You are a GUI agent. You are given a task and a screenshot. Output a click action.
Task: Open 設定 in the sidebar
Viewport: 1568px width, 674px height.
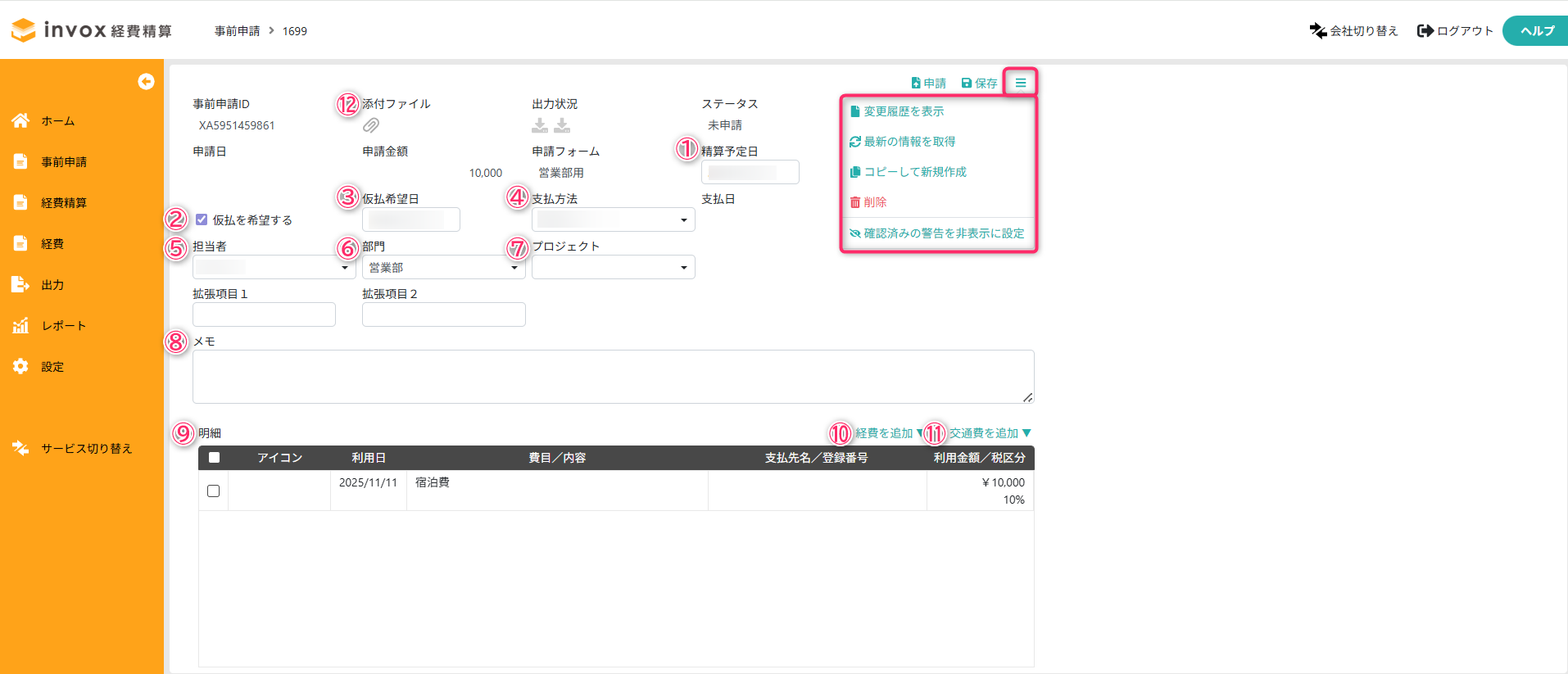click(52, 367)
